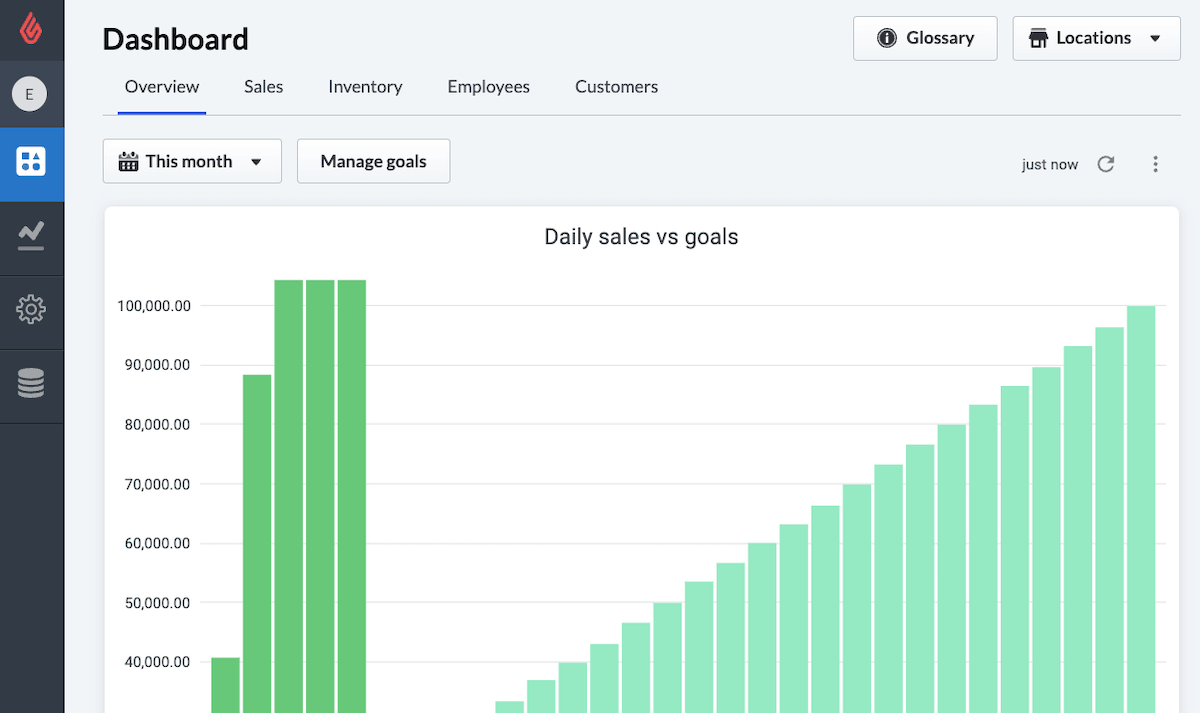Click the Lightspeed flame logo
1200x713 pixels.
(31, 29)
